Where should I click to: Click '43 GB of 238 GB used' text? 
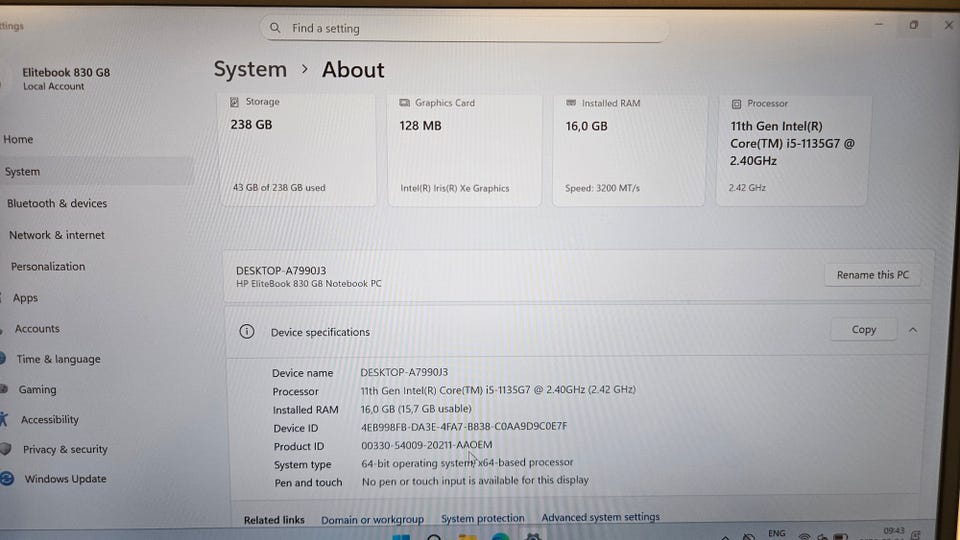279,187
